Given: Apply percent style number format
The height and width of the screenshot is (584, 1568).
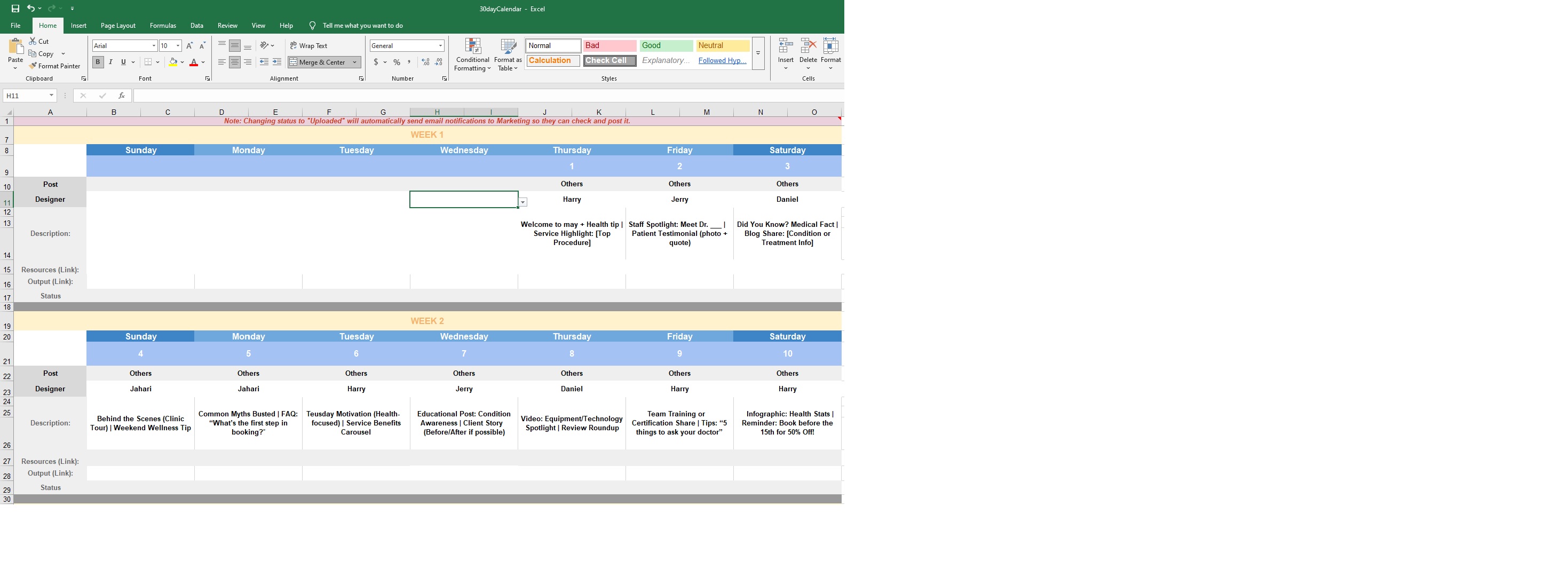Looking at the screenshot, I should tap(397, 62).
